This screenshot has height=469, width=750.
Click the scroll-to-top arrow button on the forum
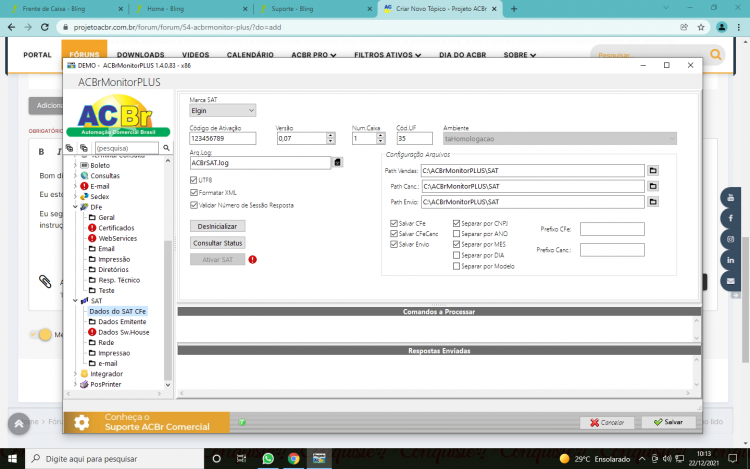tap(19, 424)
